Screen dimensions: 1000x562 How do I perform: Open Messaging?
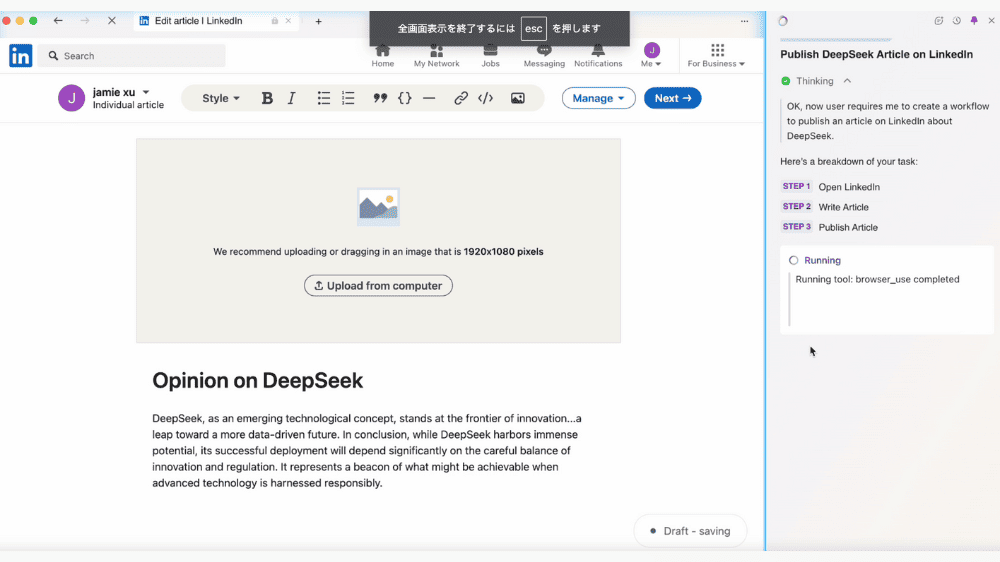click(x=544, y=55)
